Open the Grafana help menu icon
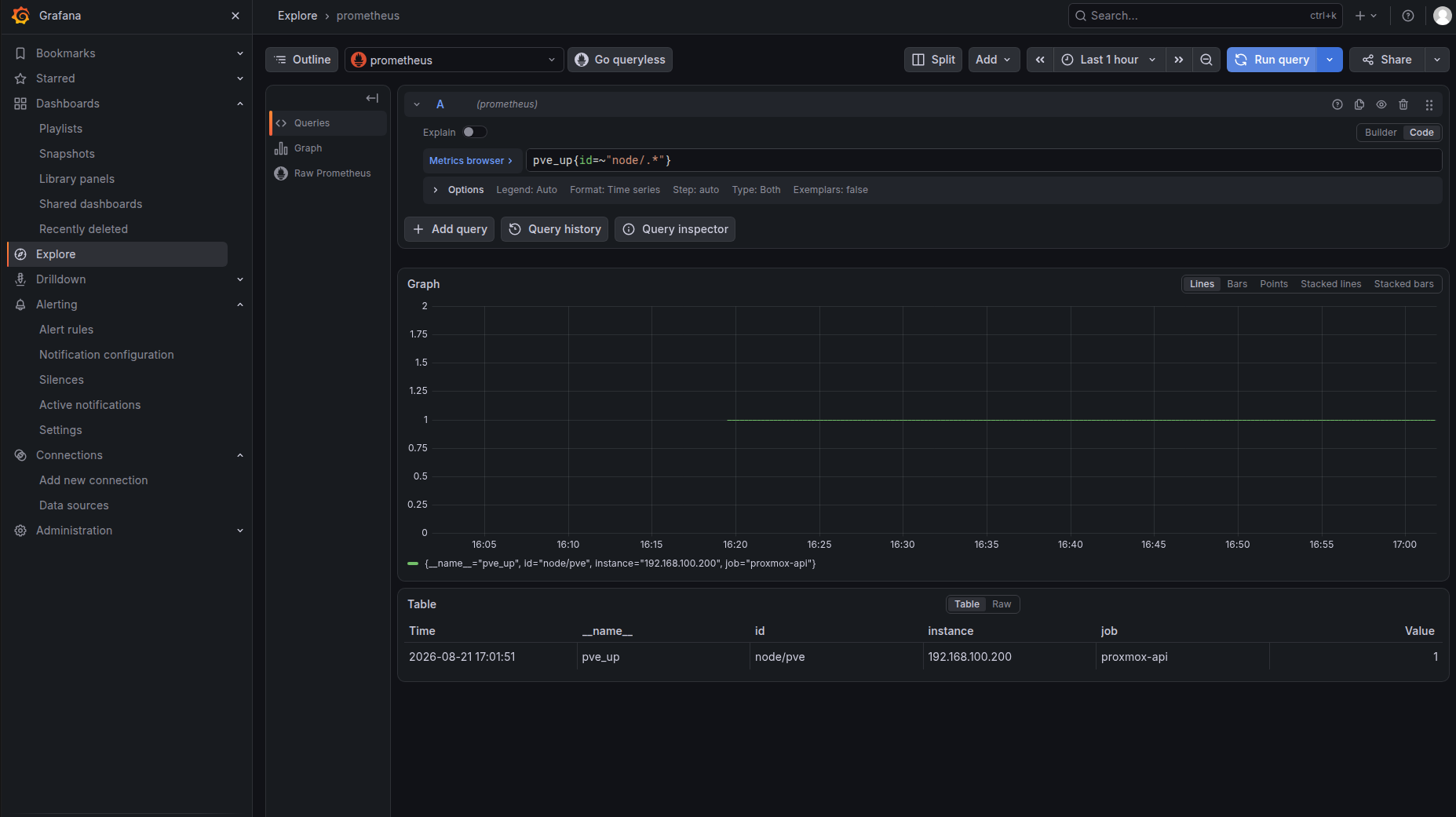Image resolution: width=1456 pixels, height=817 pixels. pyautogui.click(x=1408, y=16)
